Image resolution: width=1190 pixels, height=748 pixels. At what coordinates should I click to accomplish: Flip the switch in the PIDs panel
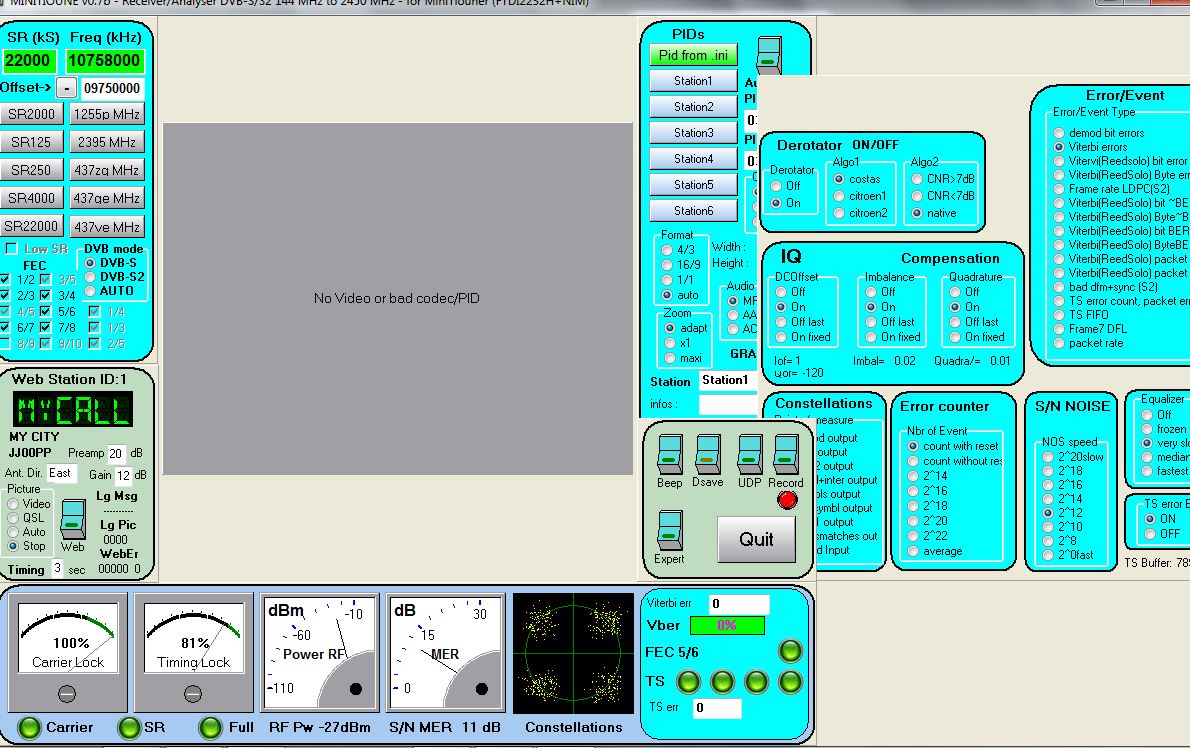769,55
